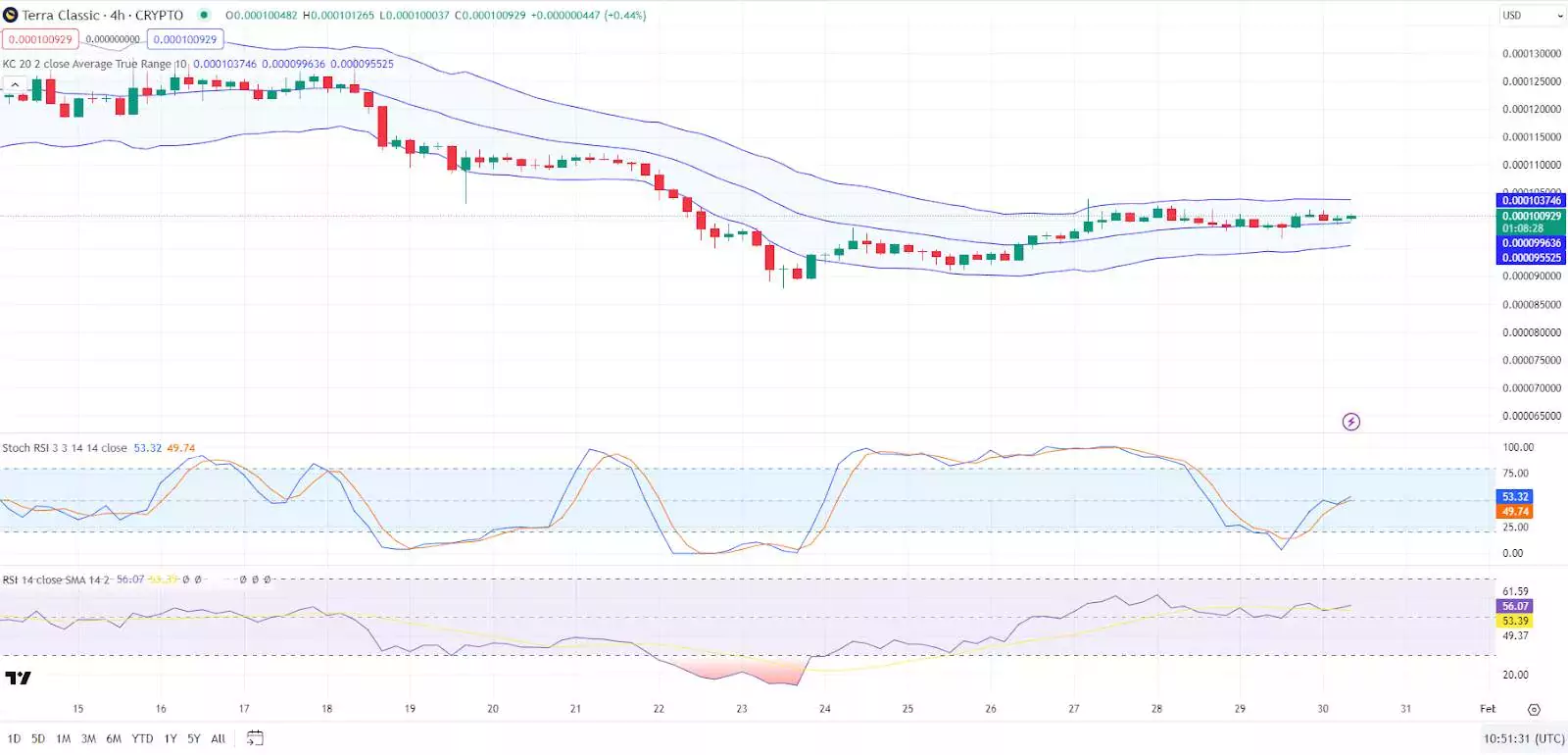This screenshot has height=755, width=1568.
Task: Click the spread value 0.000000000
Action: (x=113, y=39)
